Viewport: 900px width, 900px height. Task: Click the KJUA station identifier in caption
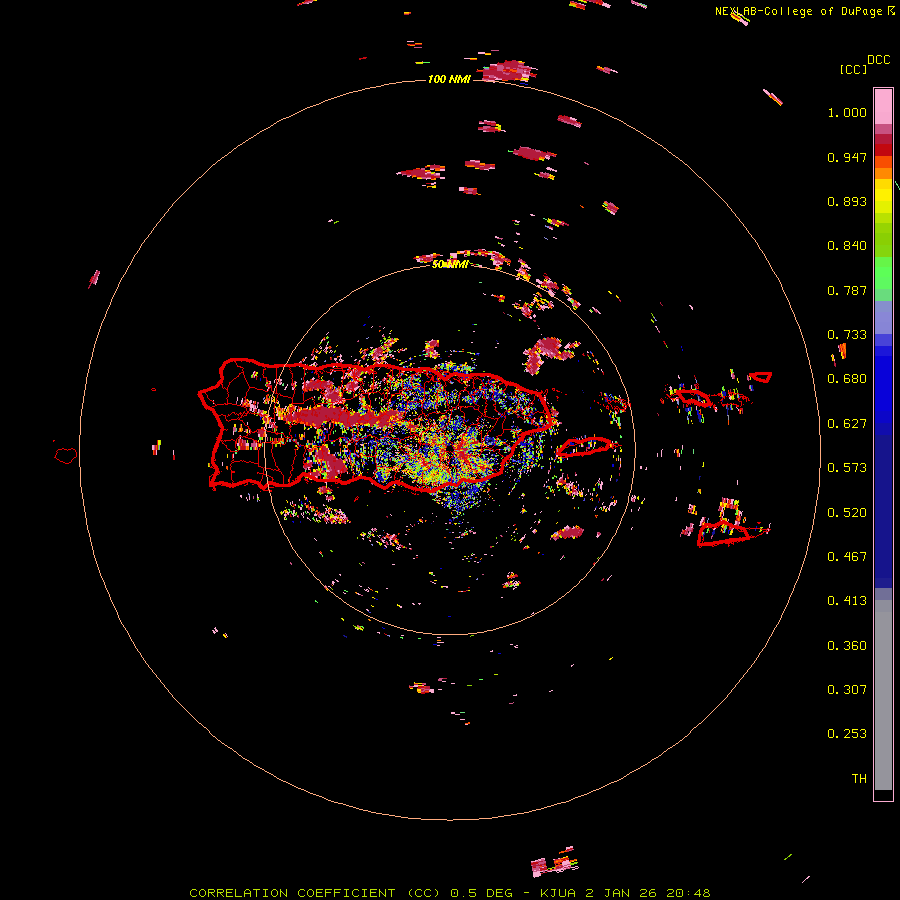(557, 893)
